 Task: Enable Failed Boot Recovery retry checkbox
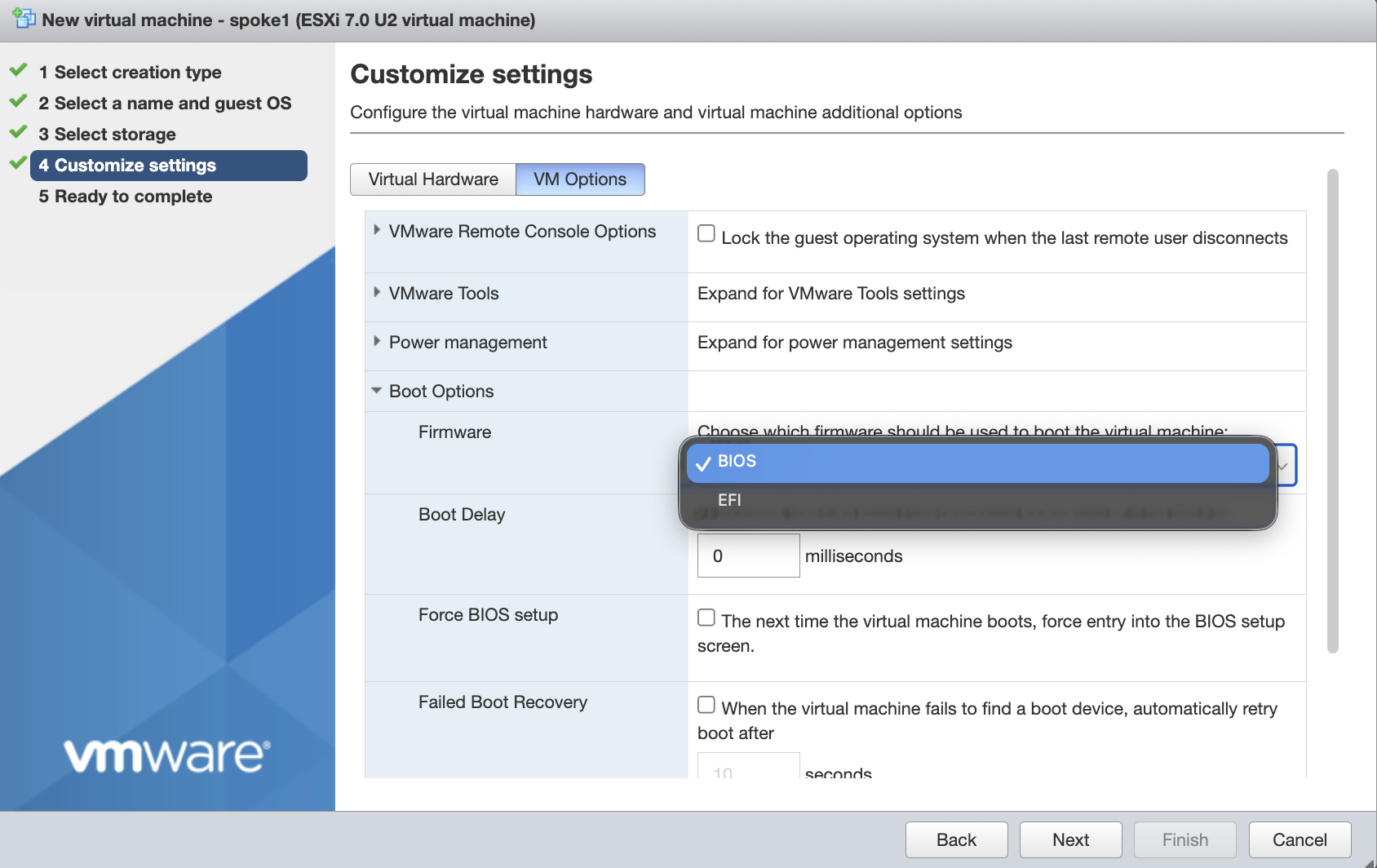pyautogui.click(x=706, y=705)
